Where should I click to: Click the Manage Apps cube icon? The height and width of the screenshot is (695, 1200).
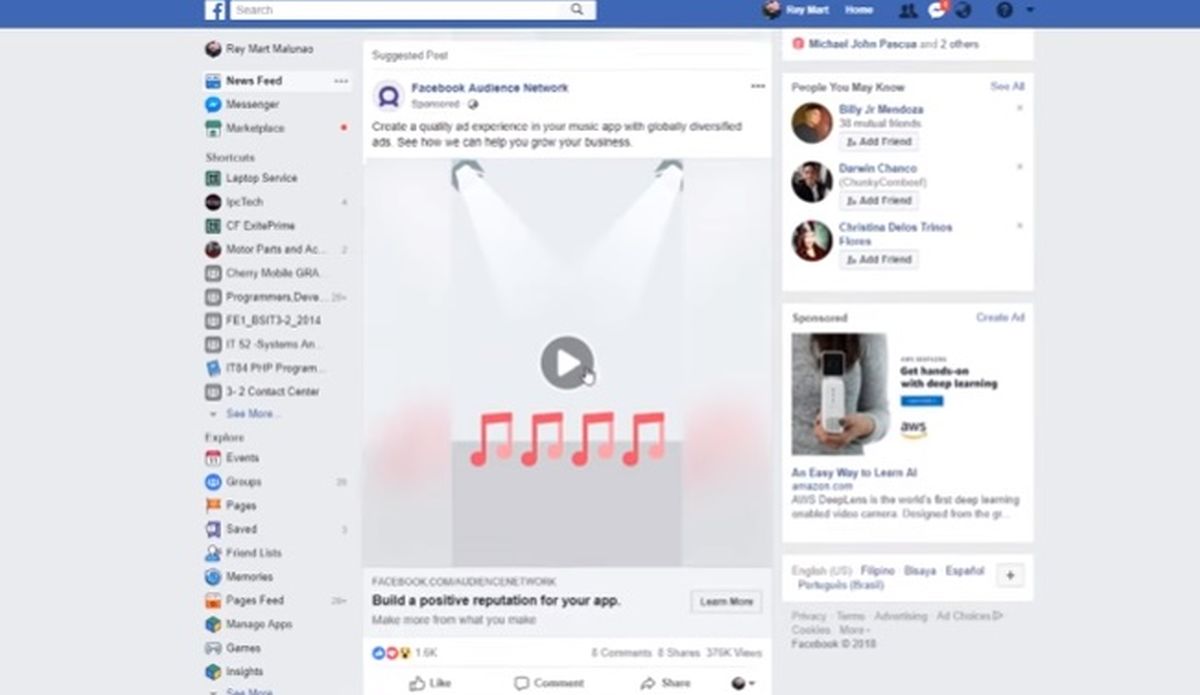pos(213,624)
